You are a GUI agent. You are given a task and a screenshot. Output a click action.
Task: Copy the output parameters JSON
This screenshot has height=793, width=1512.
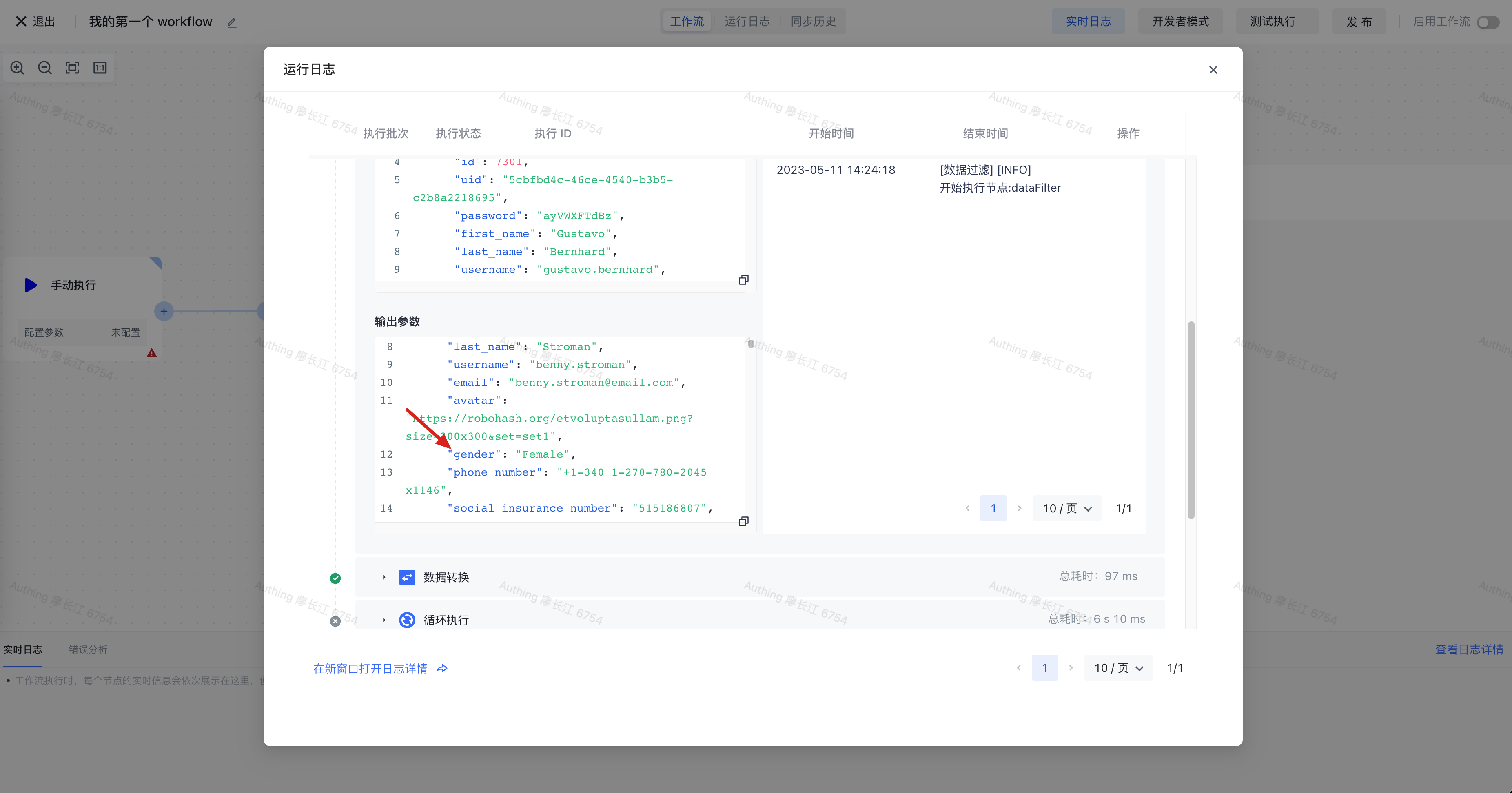(743, 521)
